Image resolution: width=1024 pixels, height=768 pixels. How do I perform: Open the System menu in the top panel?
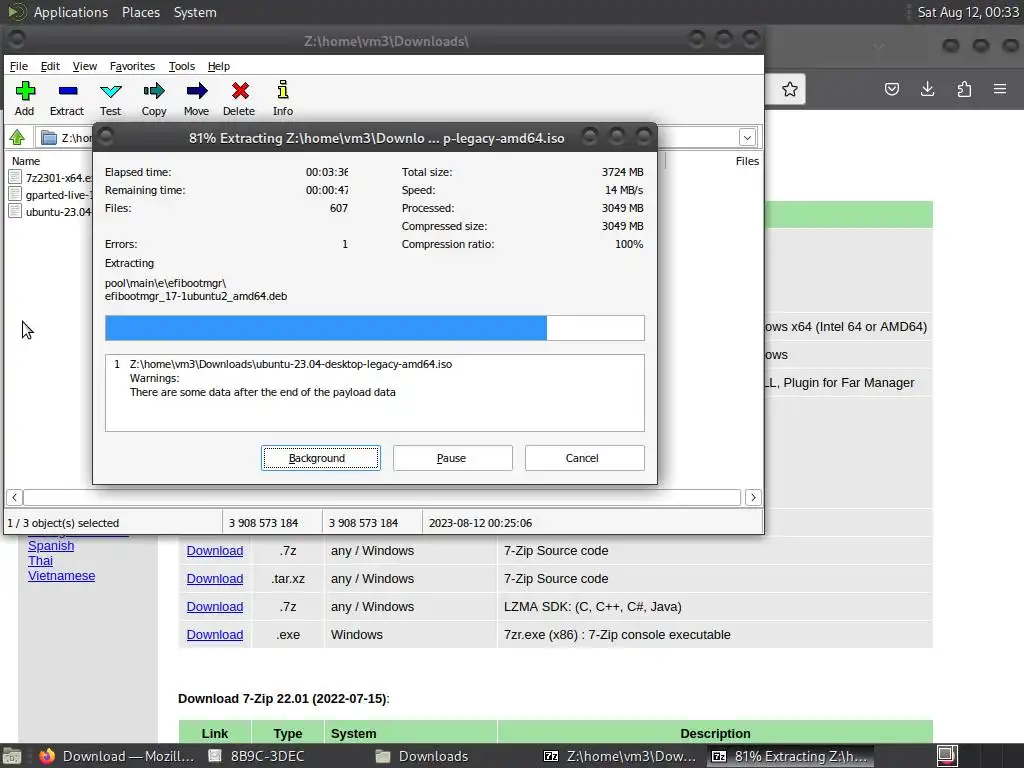[195, 12]
